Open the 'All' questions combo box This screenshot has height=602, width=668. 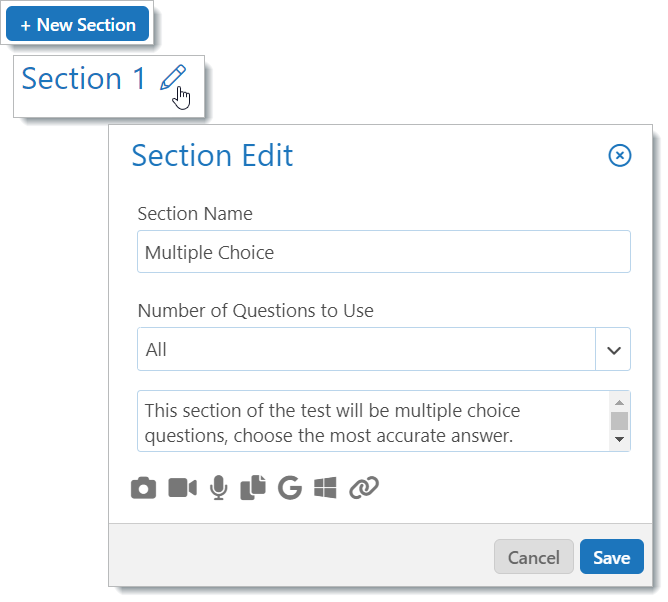click(383, 349)
